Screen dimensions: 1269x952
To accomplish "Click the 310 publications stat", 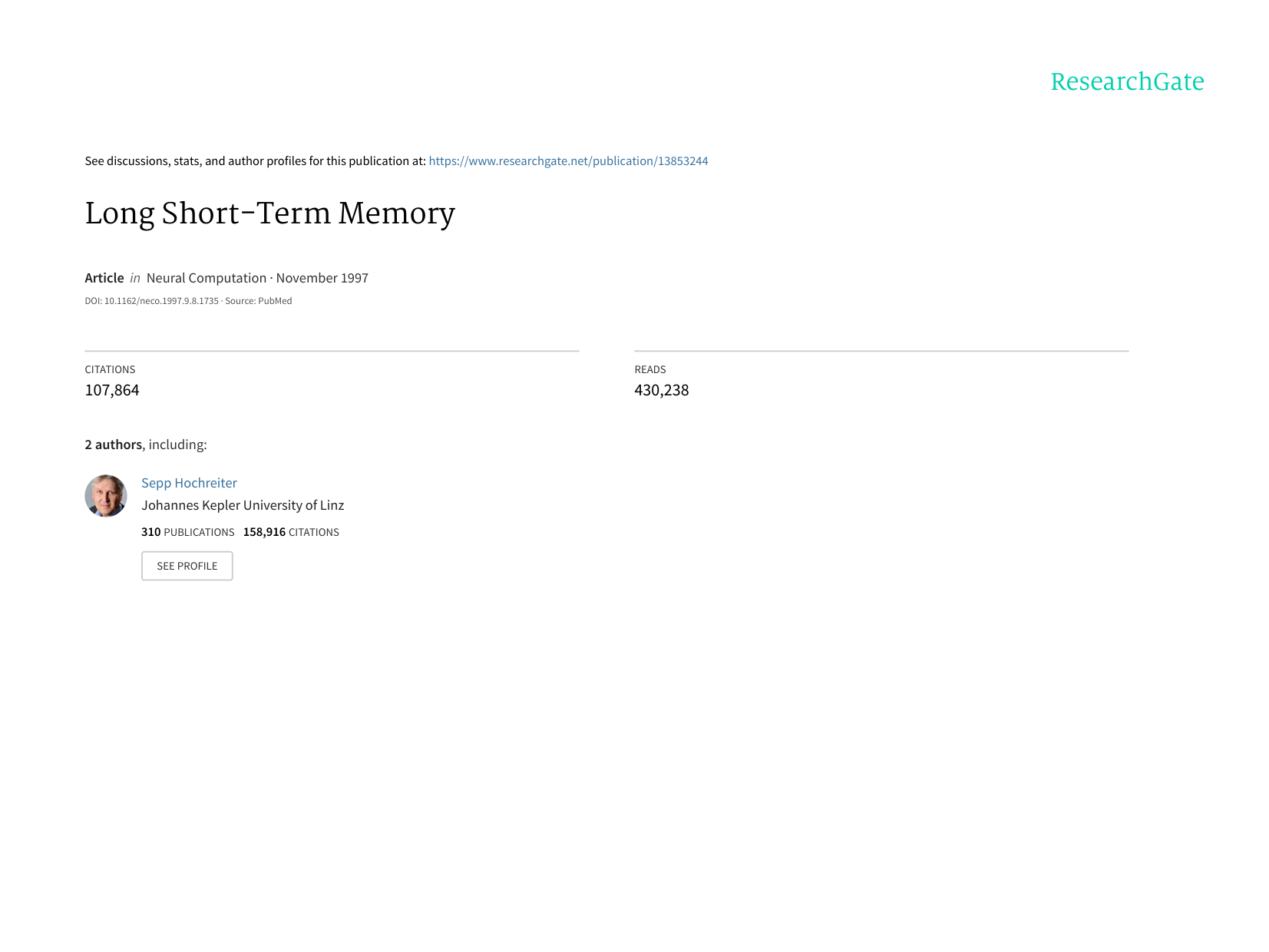I will click(187, 532).
